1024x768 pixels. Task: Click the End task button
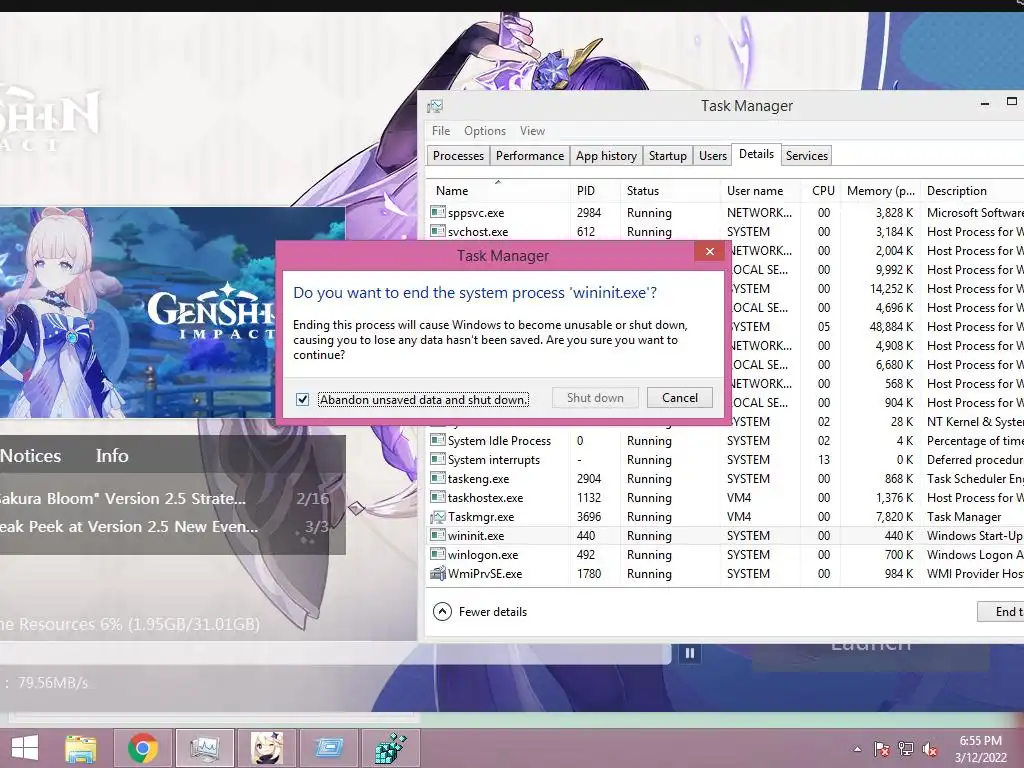tap(1002, 612)
